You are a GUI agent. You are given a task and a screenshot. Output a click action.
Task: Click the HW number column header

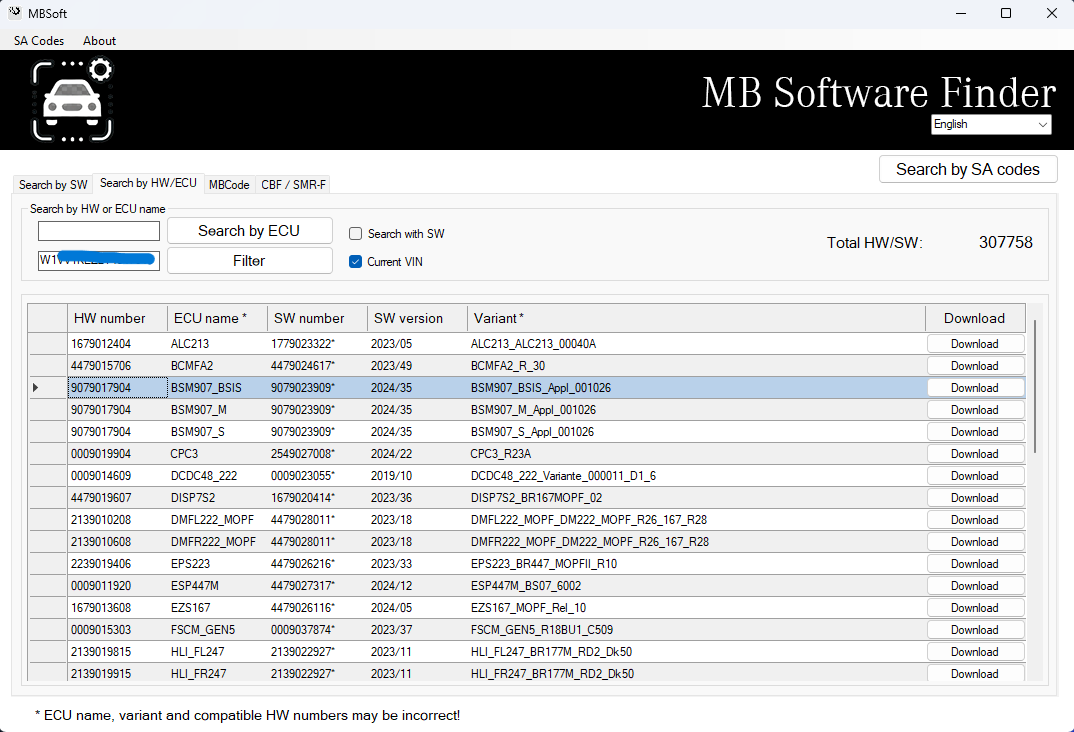tap(116, 318)
